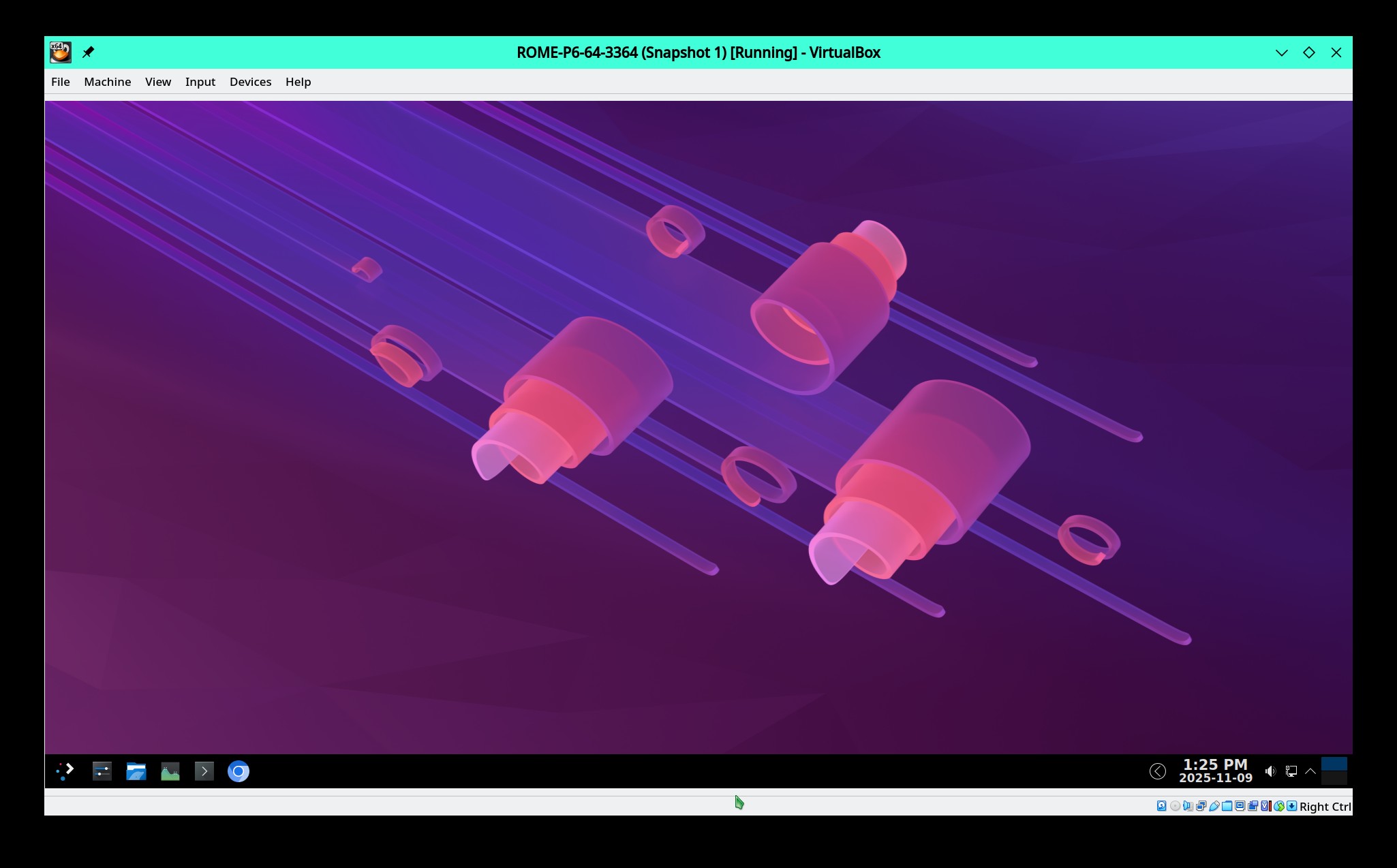This screenshot has height=868, width=1397.
Task: Open Konsole terminal from the taskbar
Action: (204, 771)
